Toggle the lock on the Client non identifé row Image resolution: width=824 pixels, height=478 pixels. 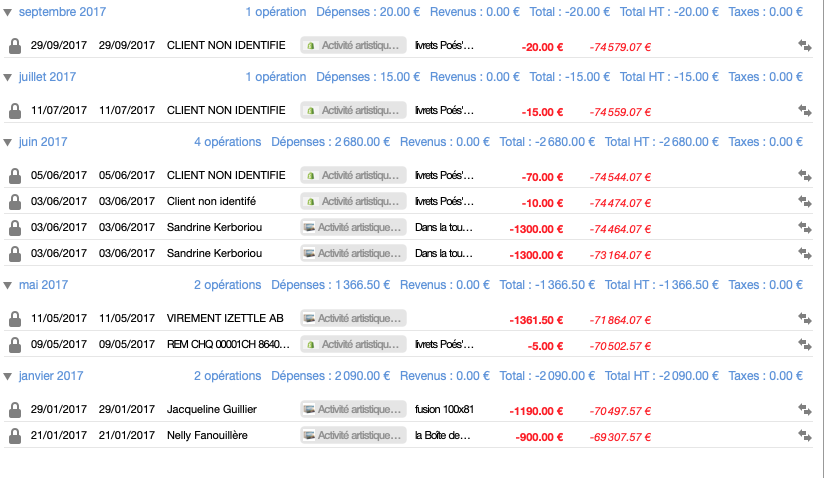coord(14,202)
